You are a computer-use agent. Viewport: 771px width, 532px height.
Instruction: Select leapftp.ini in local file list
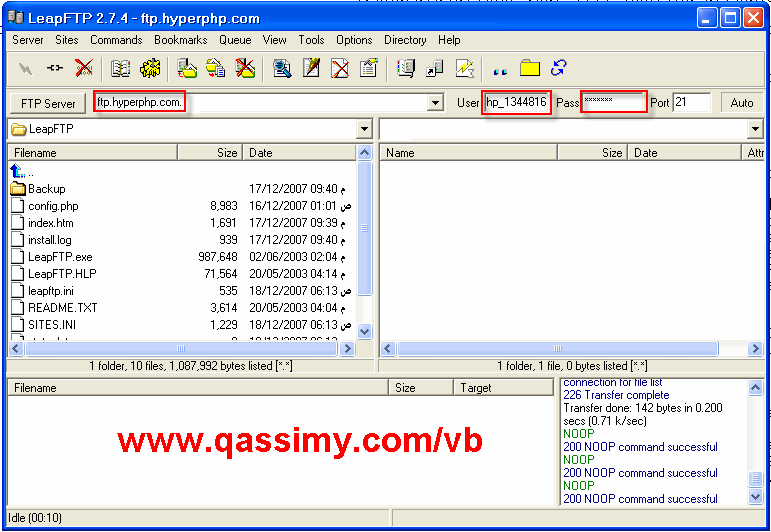51,291
